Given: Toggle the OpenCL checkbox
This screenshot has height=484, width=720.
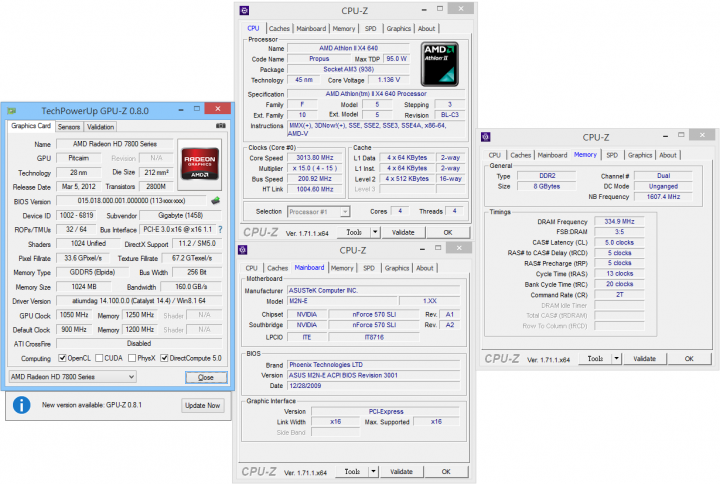Looking at the screenshot, I should pos(62,358).
